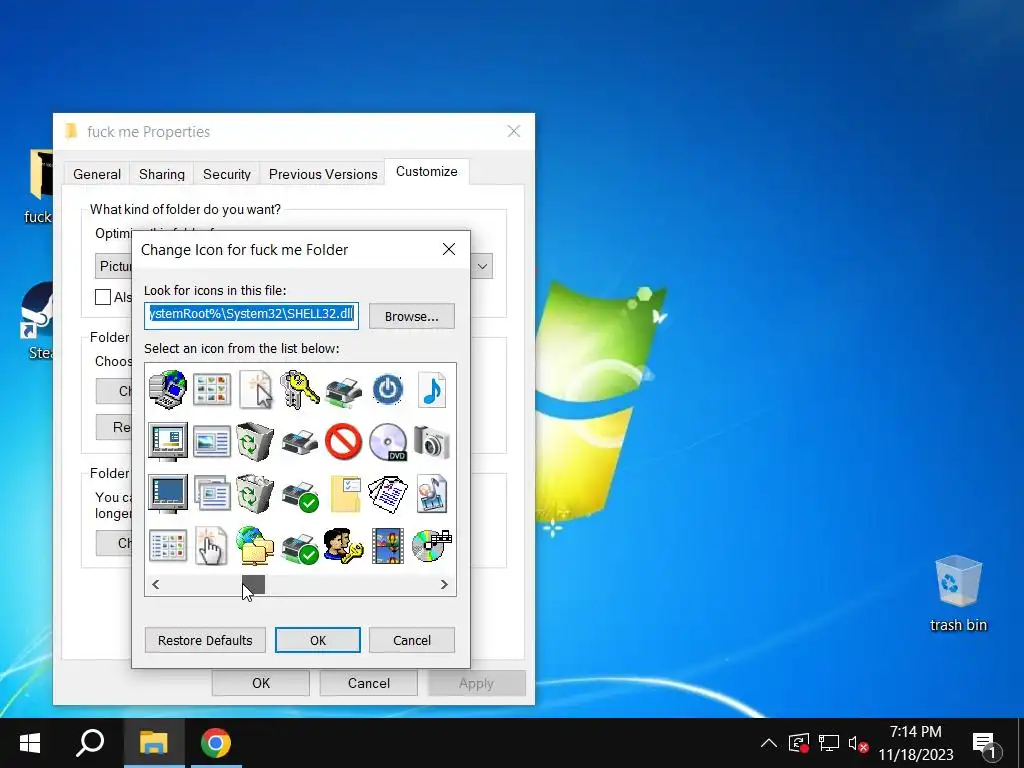
Task: Click the horizontal scrollbar thumb in icon list
Action: coord(253,584)
